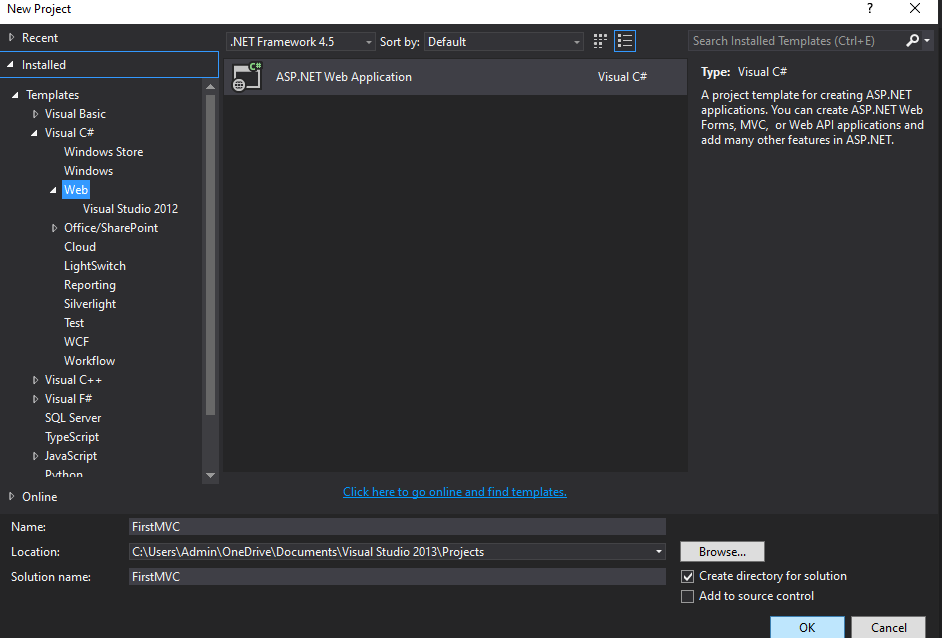The width and height of the screenshot is (942, 638).
Task: Expand the Online section
Action: click(11, 496)
